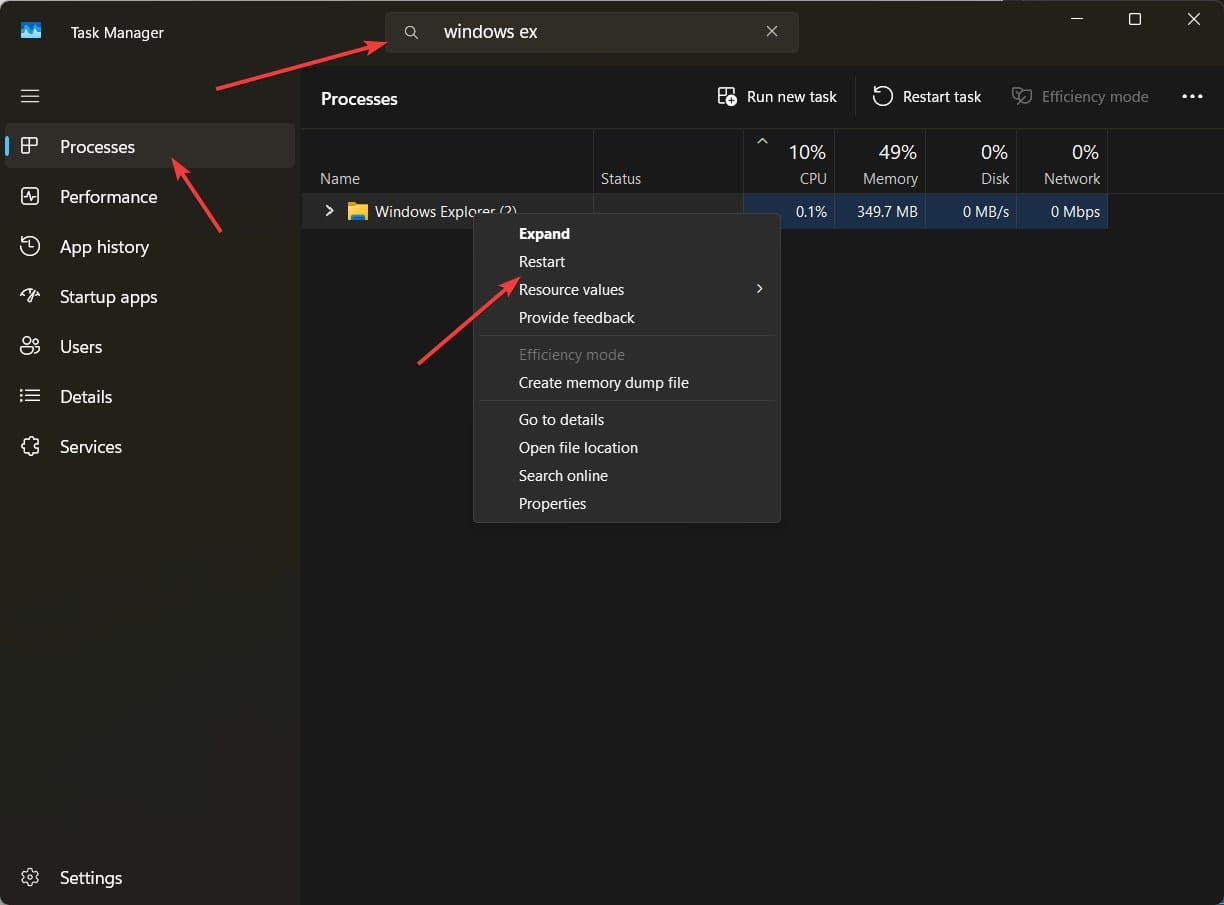Image resolution: width=1224 pixels, height=905 pixels.
Task: Open the Services section
Action: click(90, 446)
